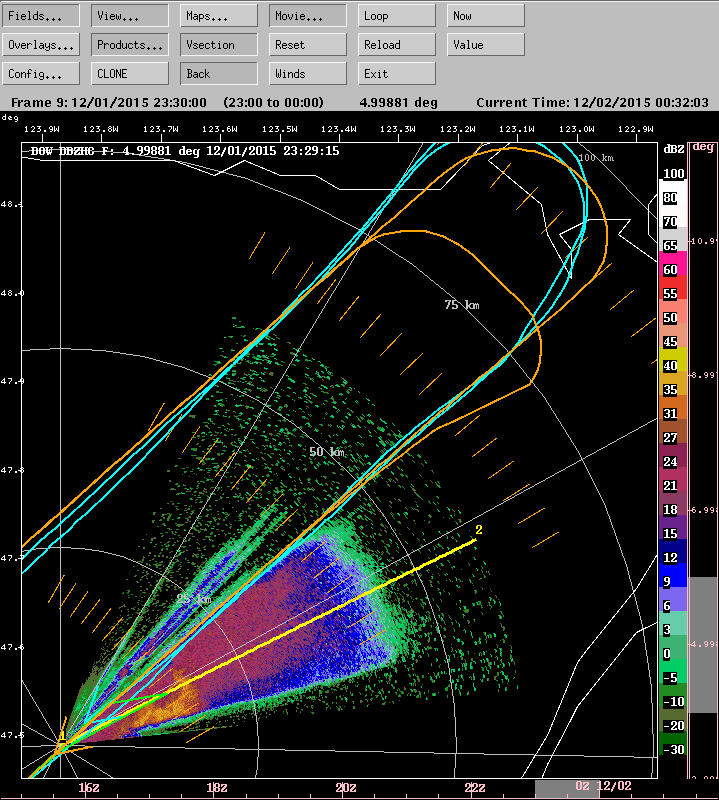Click the Reset button
Image resolution: width=719 pixels, height=800 pixels.
click(308, 45)
